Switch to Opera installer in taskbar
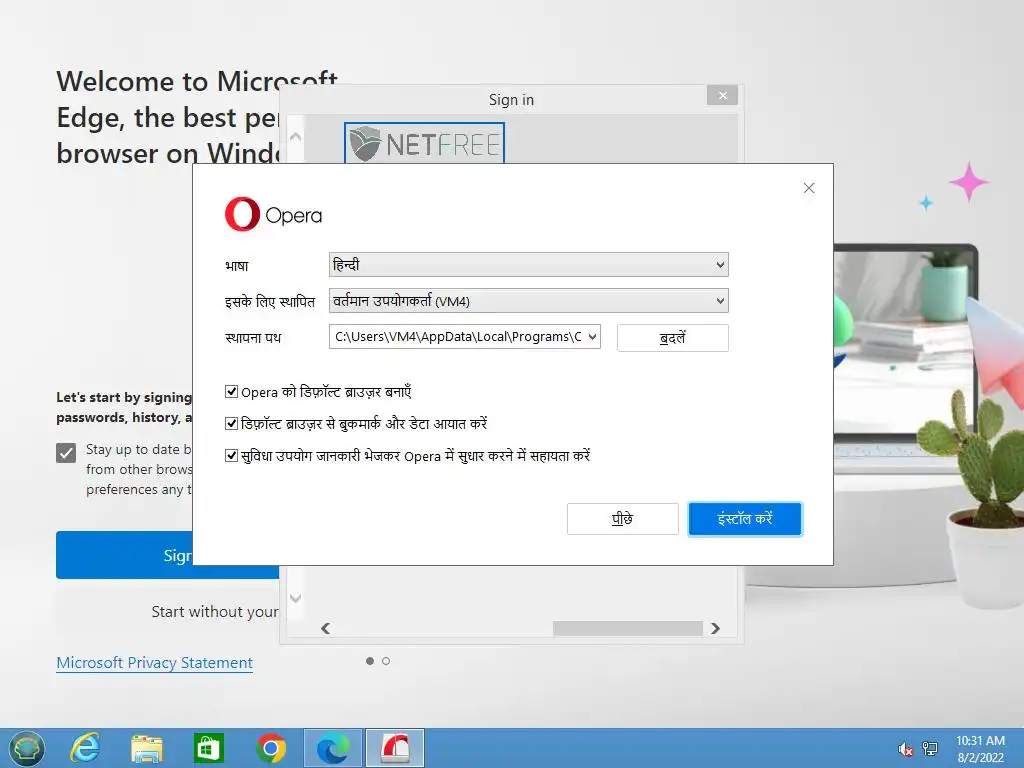 (395, 748)
